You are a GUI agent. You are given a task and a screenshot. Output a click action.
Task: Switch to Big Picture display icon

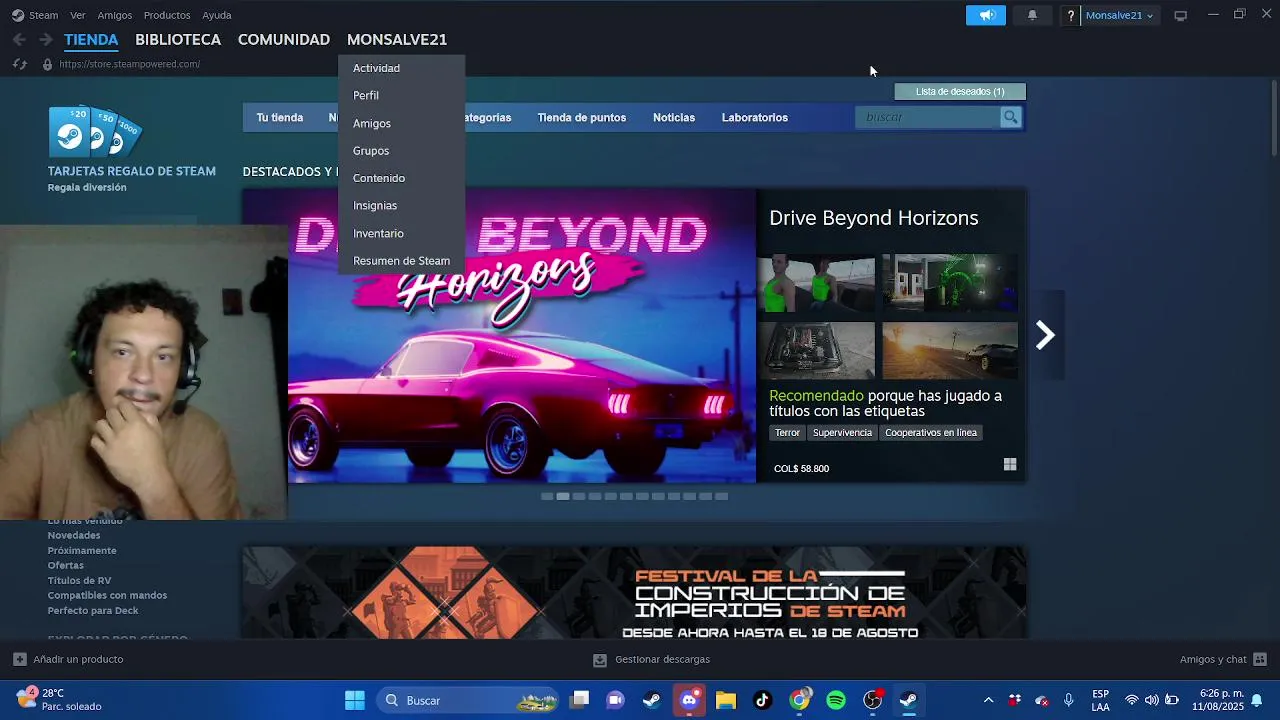tap(1180, 15)
